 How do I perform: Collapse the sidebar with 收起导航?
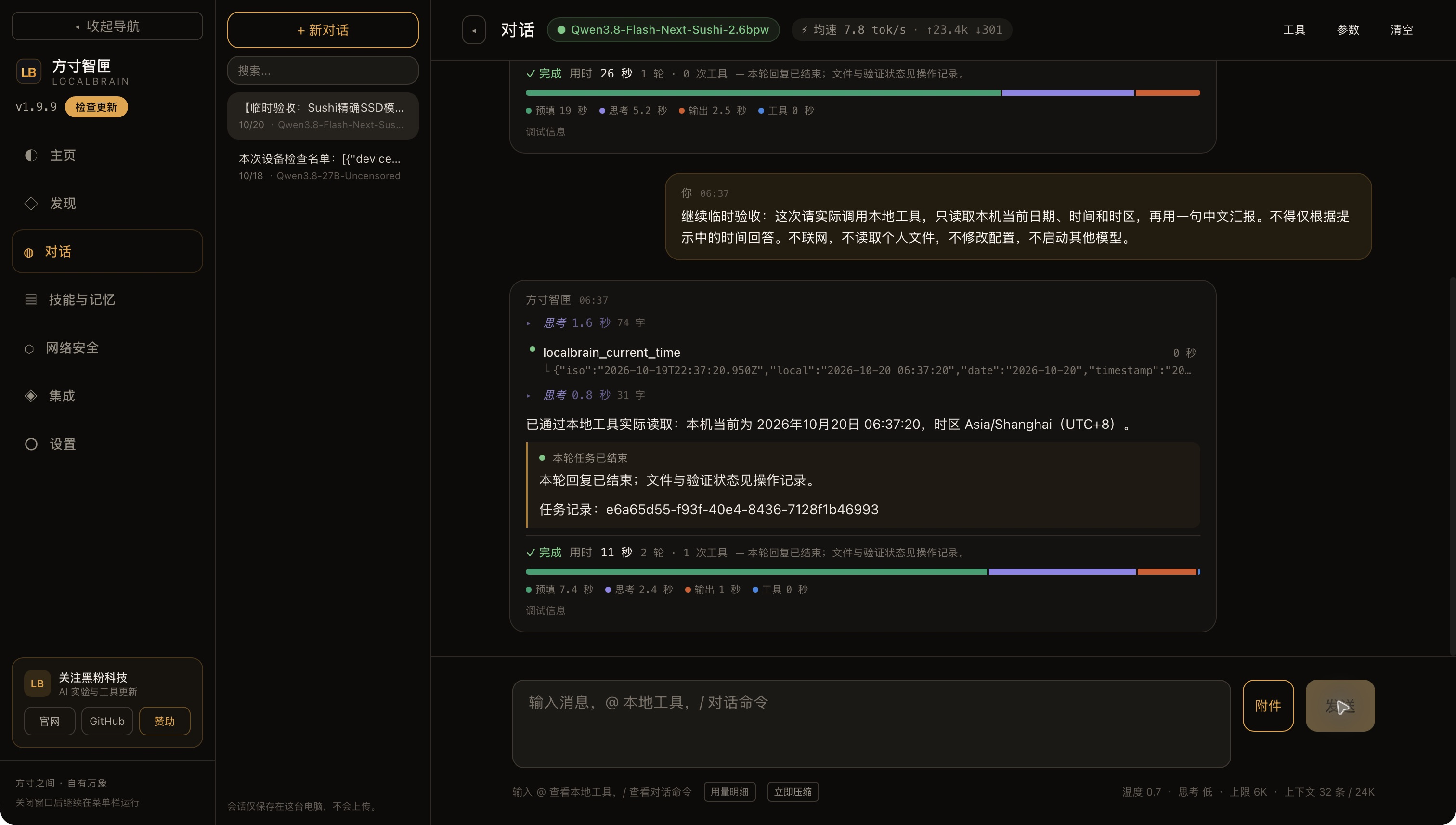pyautogui.click(x=107, y=26)
